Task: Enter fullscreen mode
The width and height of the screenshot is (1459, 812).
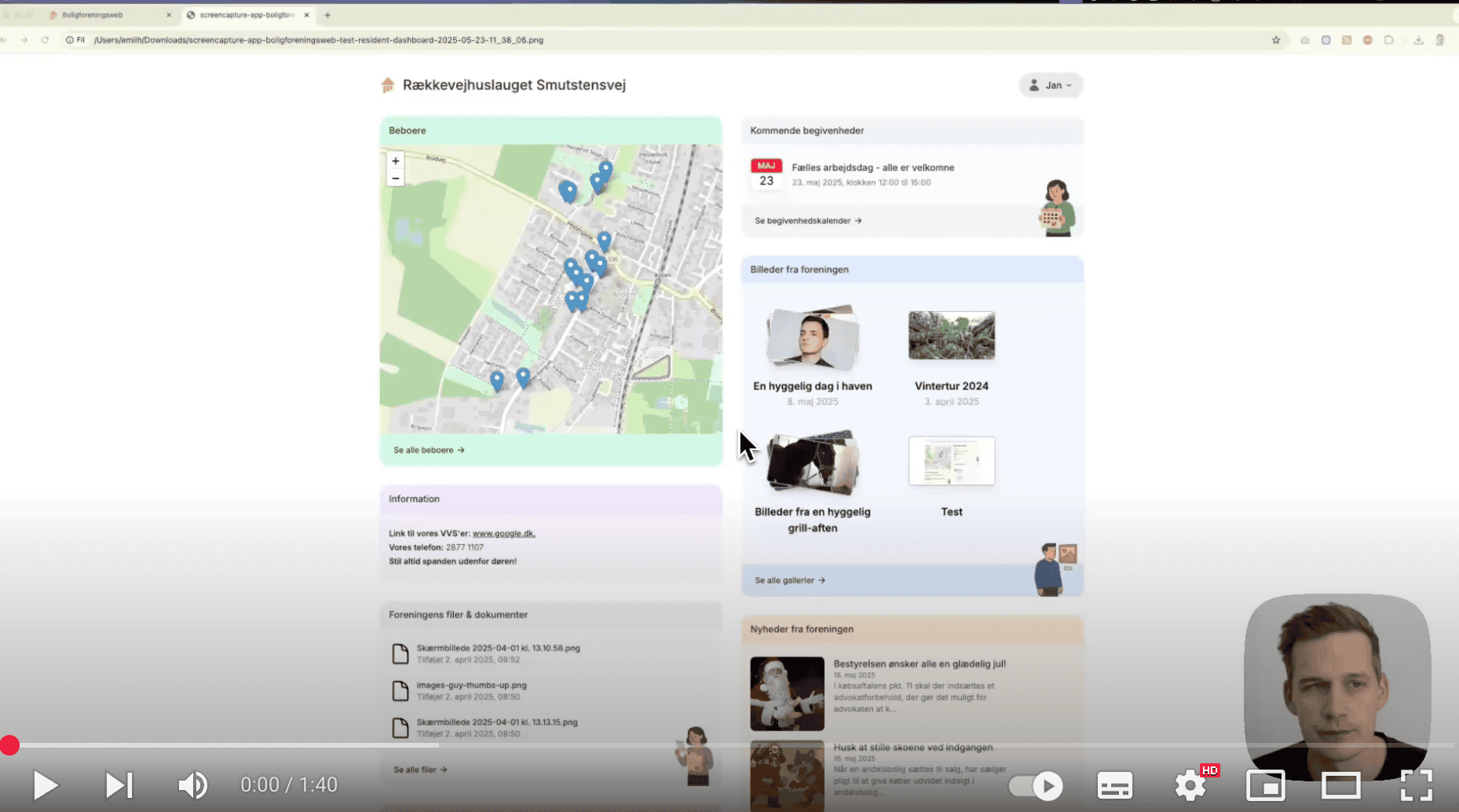Action: pyautogui.click(x=1417, y=785)
